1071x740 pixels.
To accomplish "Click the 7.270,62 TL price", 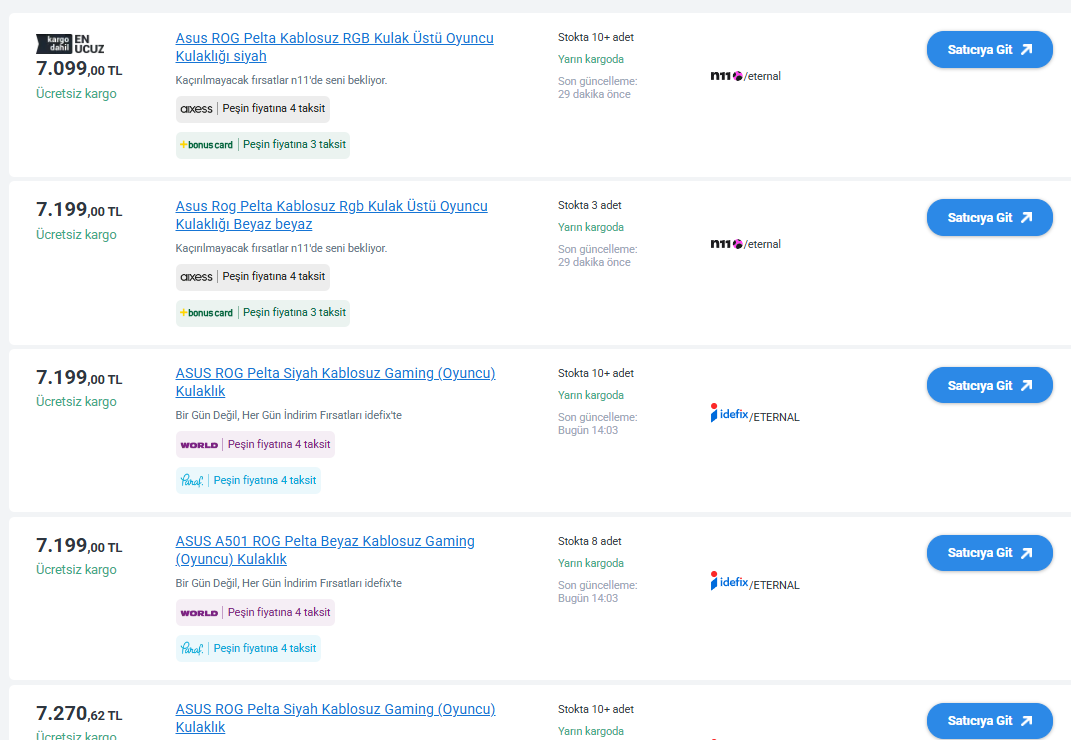I will point(79,713).
